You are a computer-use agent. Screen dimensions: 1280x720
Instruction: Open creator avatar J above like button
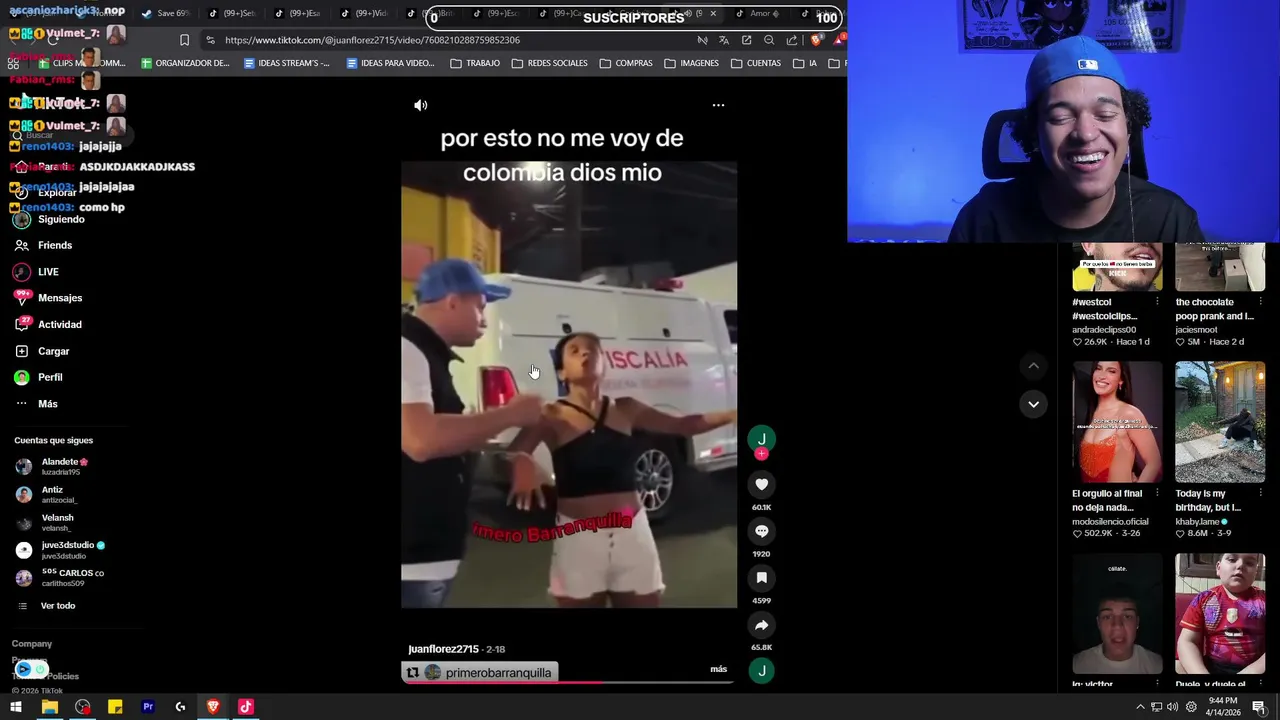[761, 438]
